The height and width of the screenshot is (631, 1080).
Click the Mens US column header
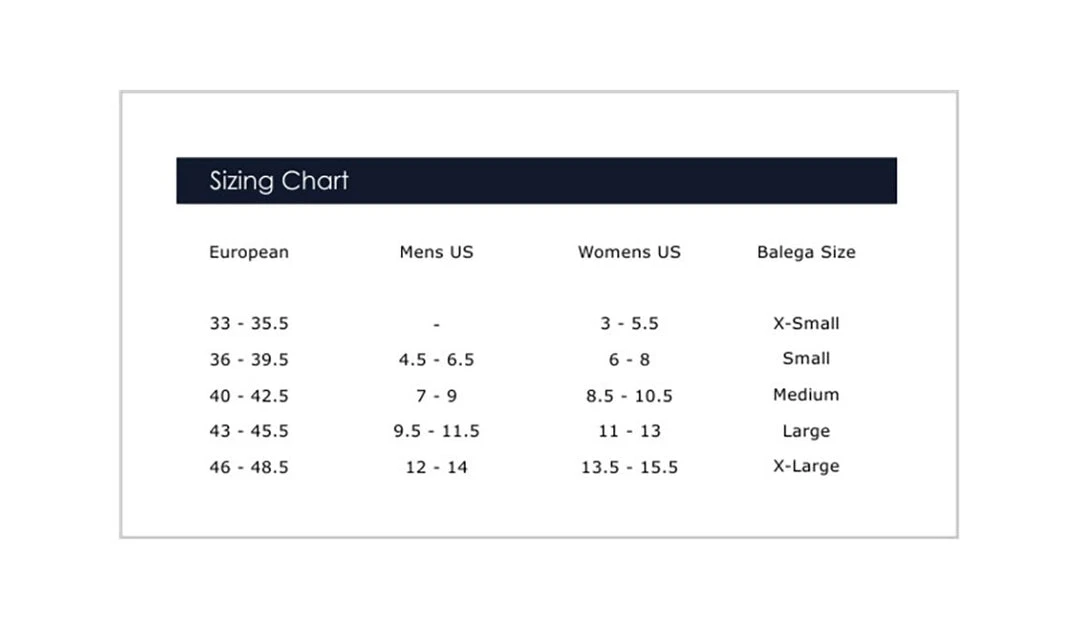pyautogui.click(x=436, y=253)
